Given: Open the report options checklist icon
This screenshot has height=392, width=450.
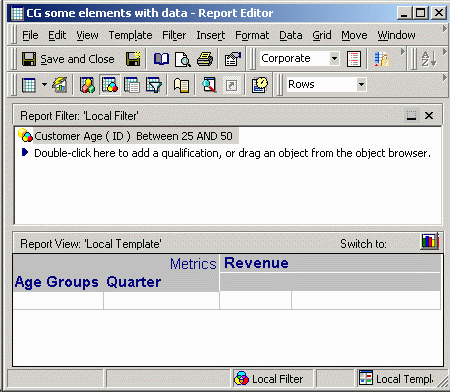Looking at the screenshot, I should coord(232,59).
